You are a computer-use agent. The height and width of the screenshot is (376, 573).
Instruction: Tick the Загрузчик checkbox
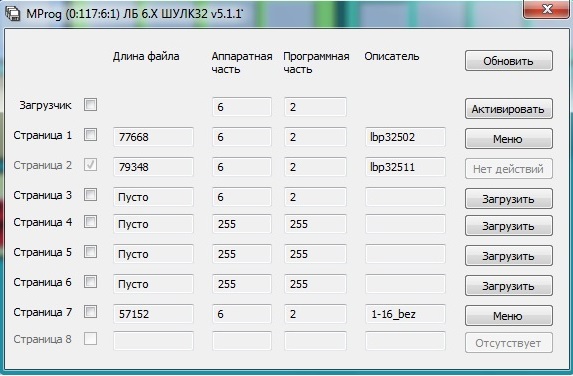(x=90, y=105)
